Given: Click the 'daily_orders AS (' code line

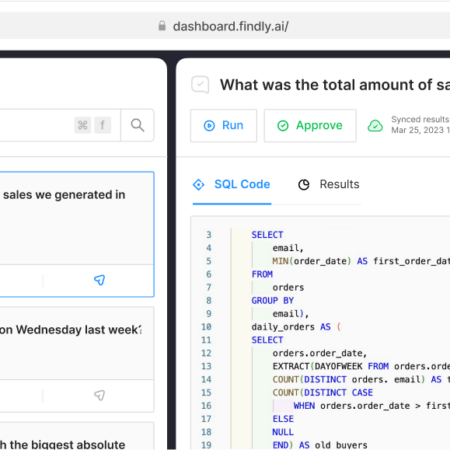Looking at the screenshot, I should tap(296, 327).
